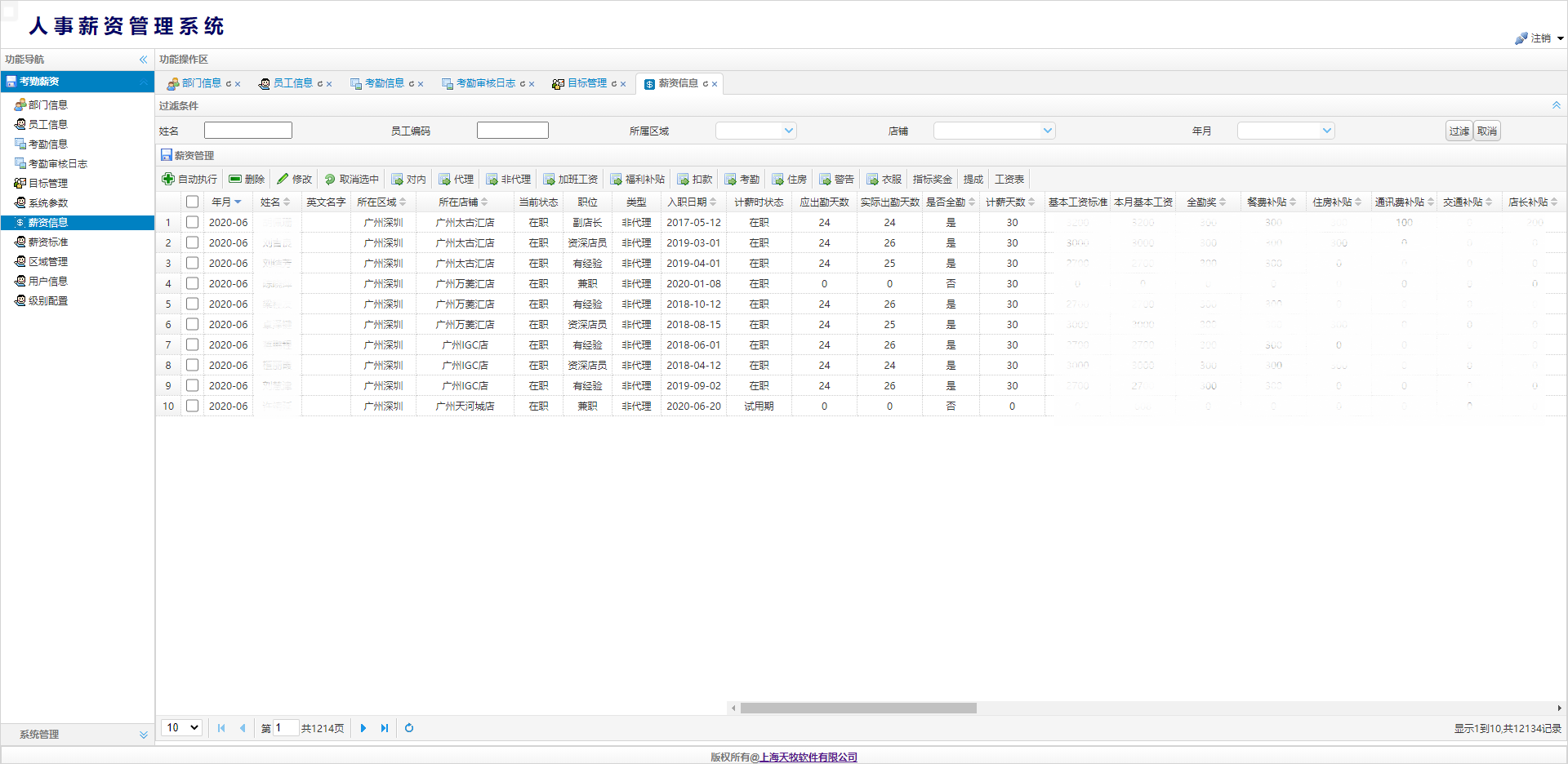Open the 上海天牧软件有限公司 footer link

coord(808,757)
